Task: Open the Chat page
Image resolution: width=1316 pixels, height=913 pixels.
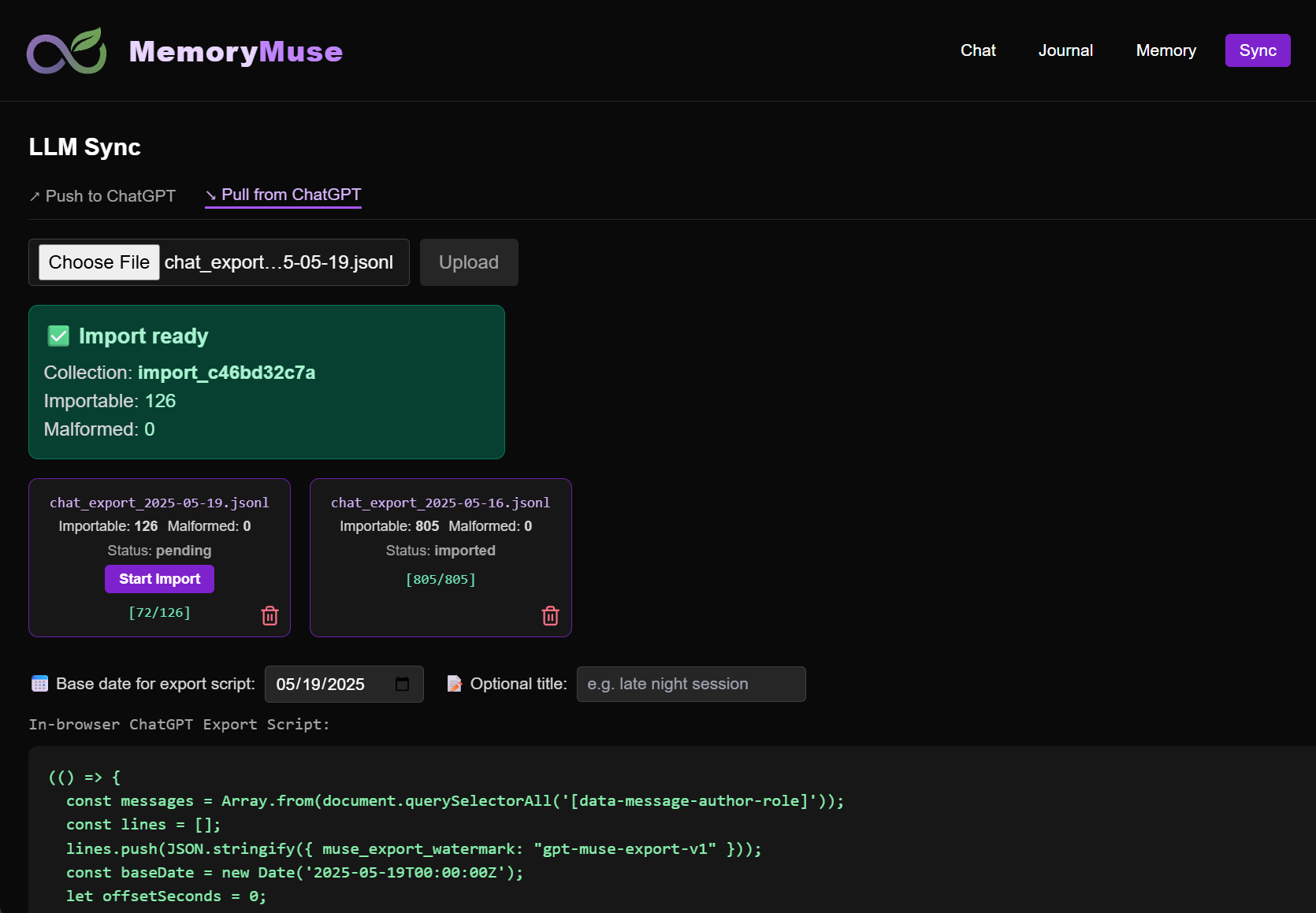Action: [x=978, y=50]
